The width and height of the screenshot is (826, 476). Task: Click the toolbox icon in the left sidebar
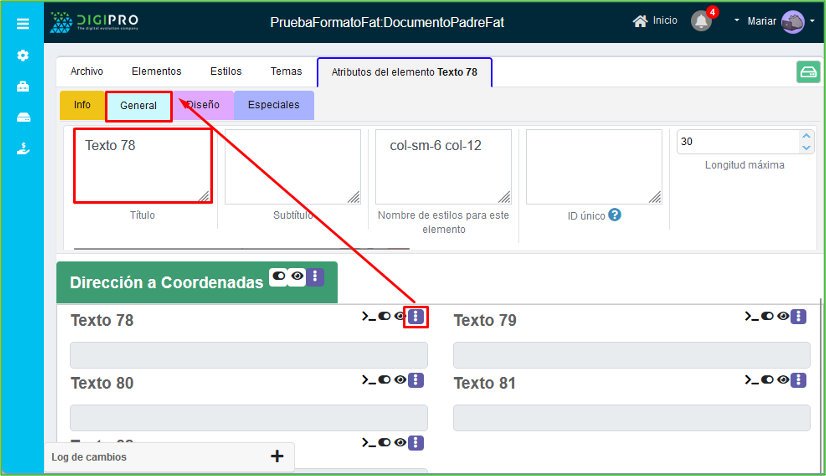tap(22, 87)
